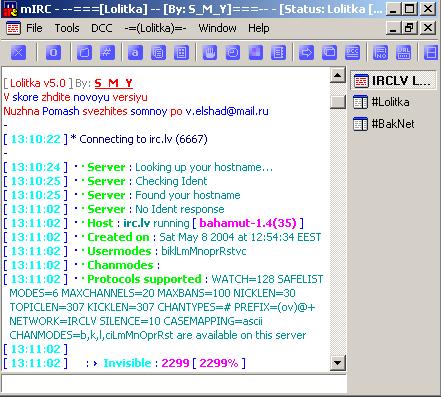Switch to the IRCLV status window button
The width and height of the screenshot is (441, 397).
pos(393,80)
